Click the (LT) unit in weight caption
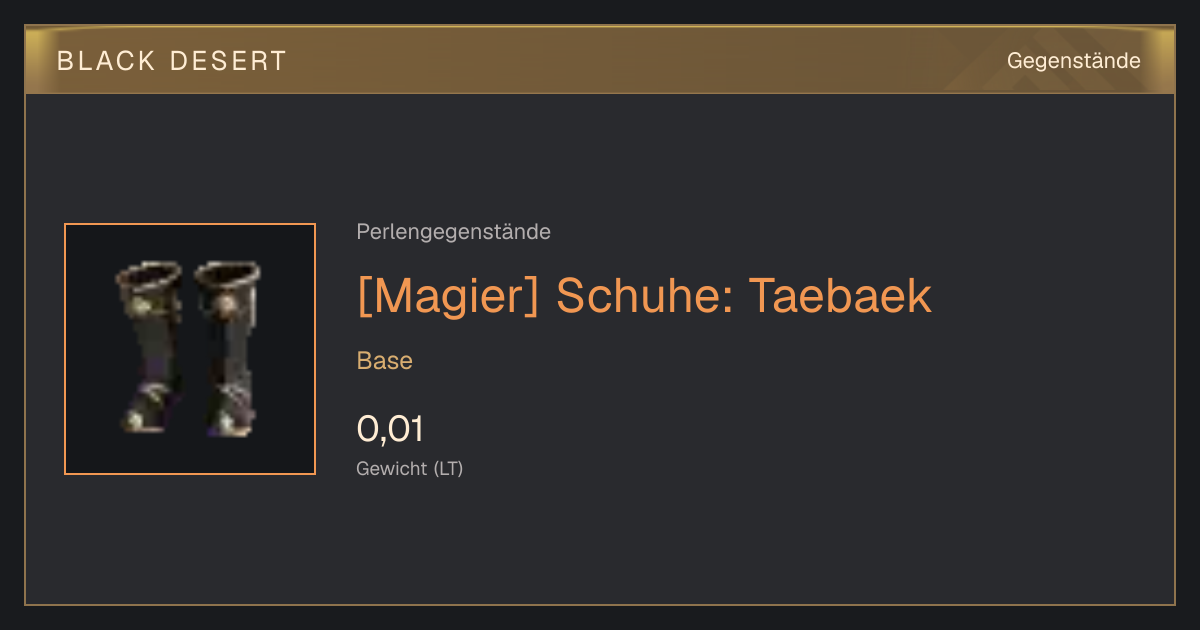This screenshot has width=1200, height=630. pos(448,468)
